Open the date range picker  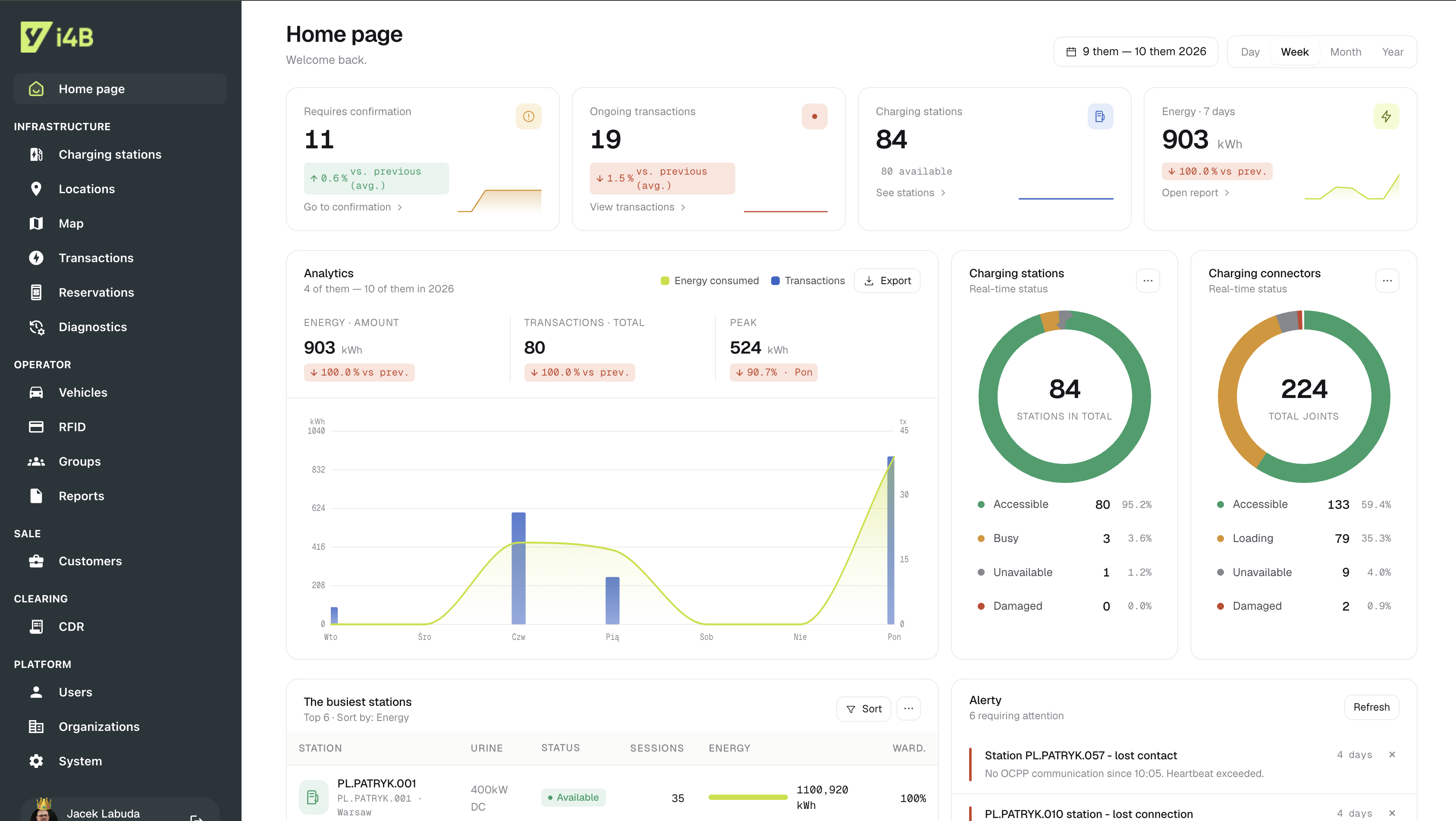[x=1136, y=51]
